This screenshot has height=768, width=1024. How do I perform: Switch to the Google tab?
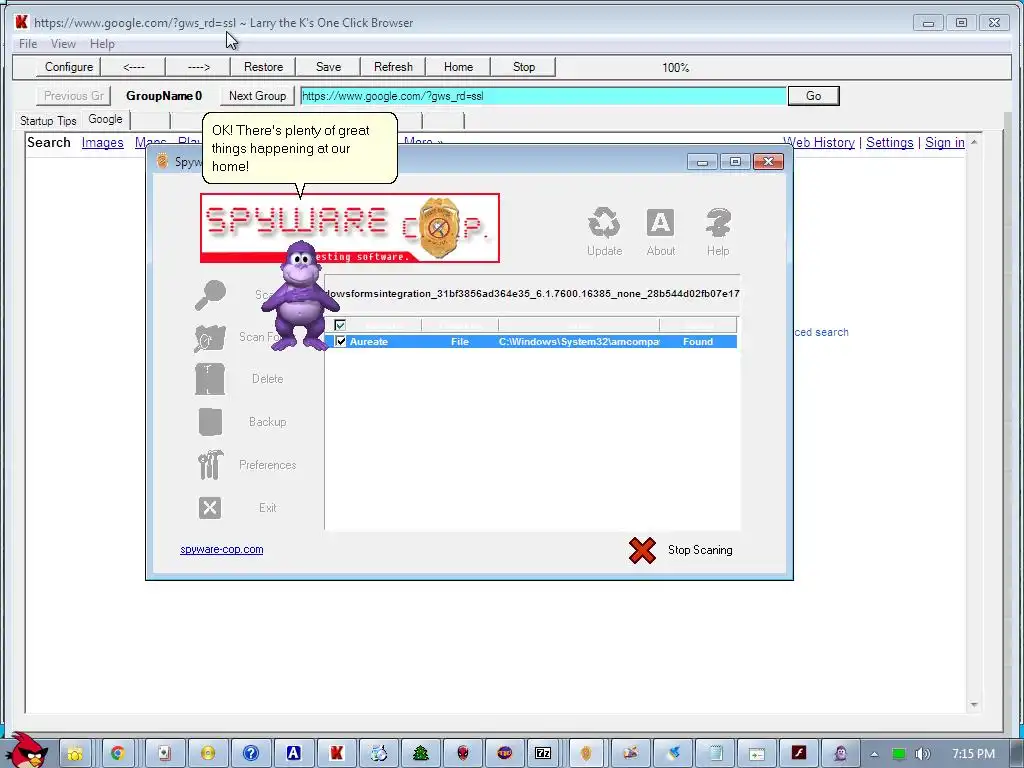coord(106,120)
